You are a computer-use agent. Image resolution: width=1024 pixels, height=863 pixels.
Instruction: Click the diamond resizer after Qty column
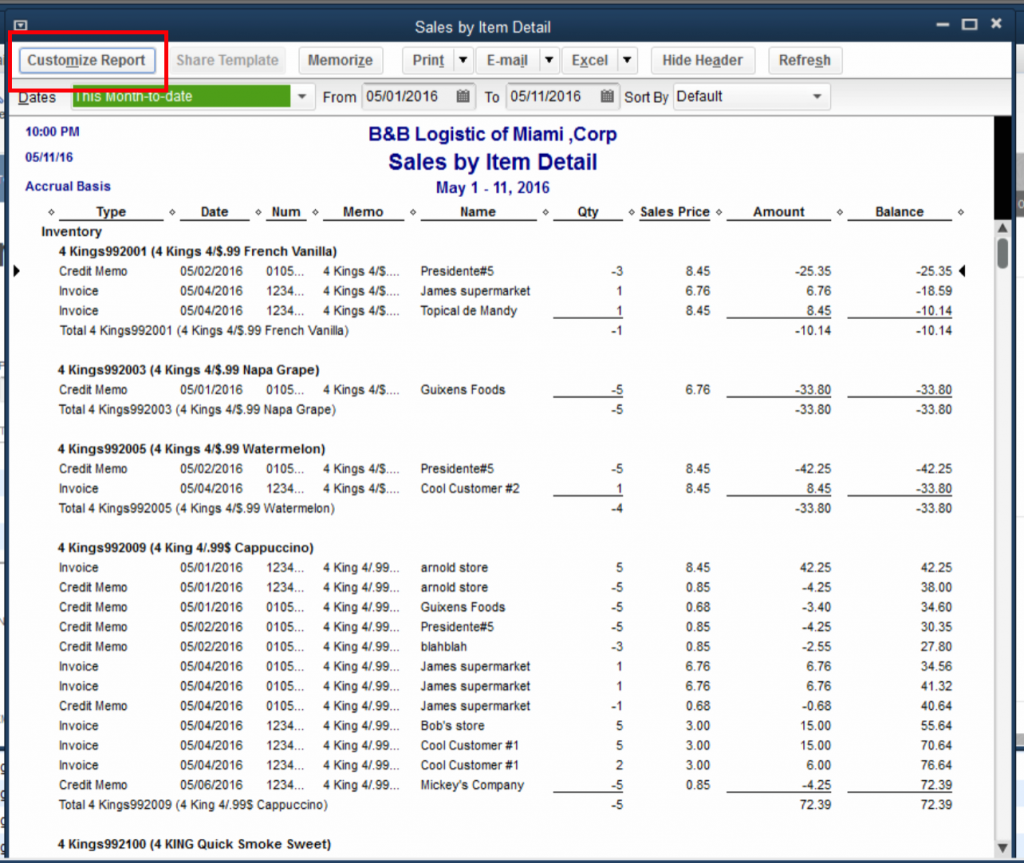631,212
